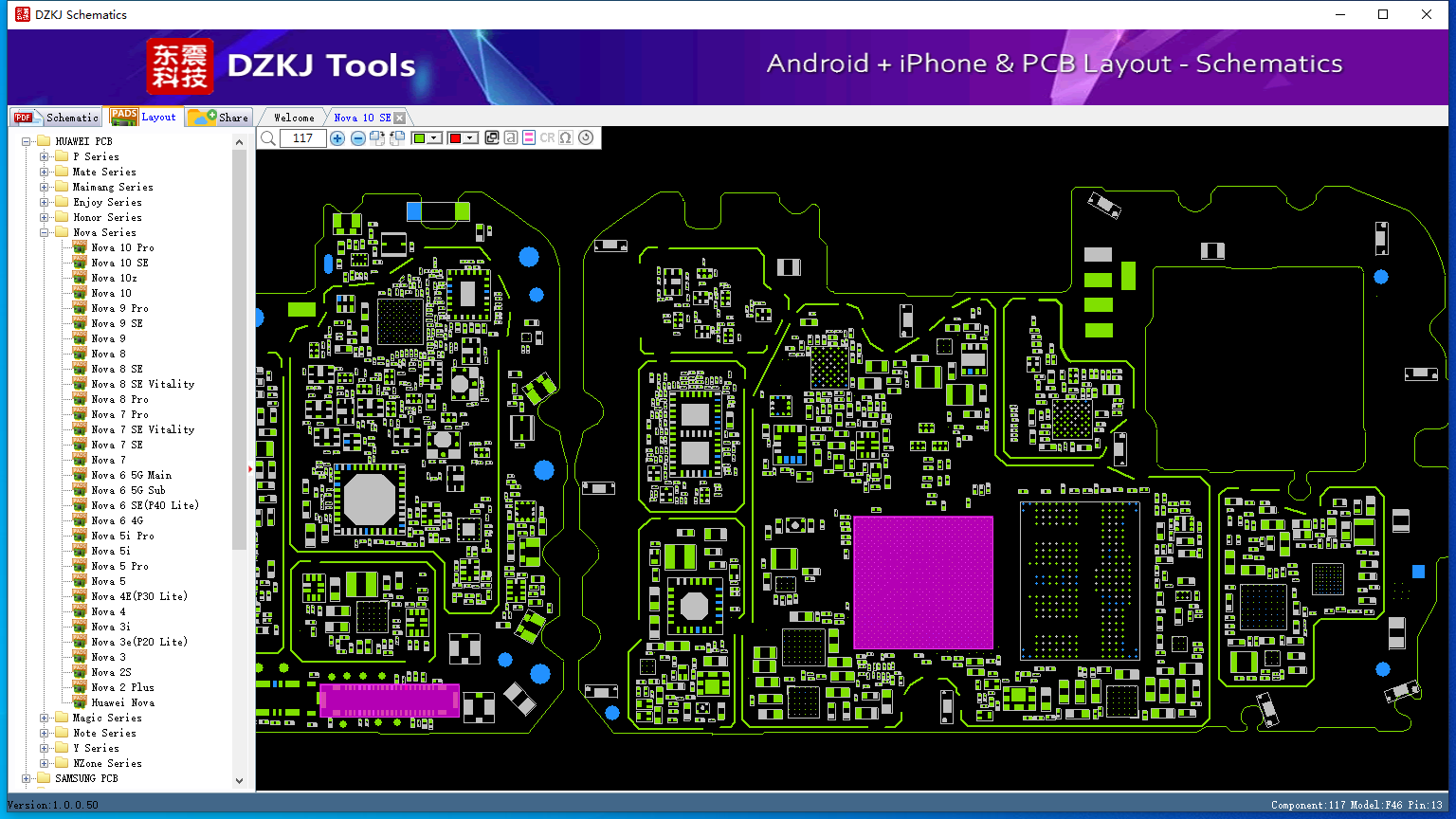The height and width of the screenshot is (819, 1456).
Task: Open the Share tab
Action: (219, 117)
